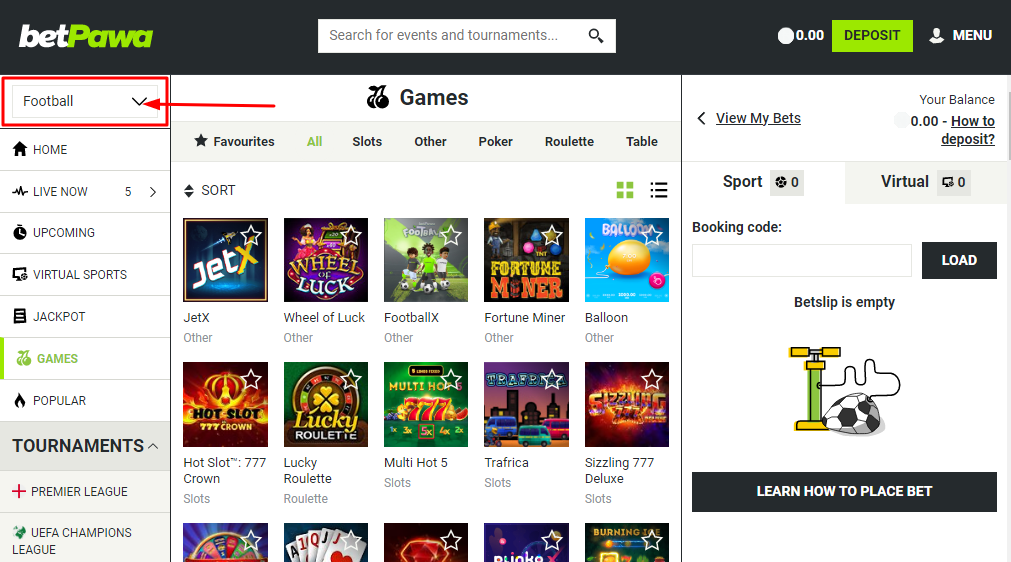
Task: Click the Home house icon
Action: point(20,149)
